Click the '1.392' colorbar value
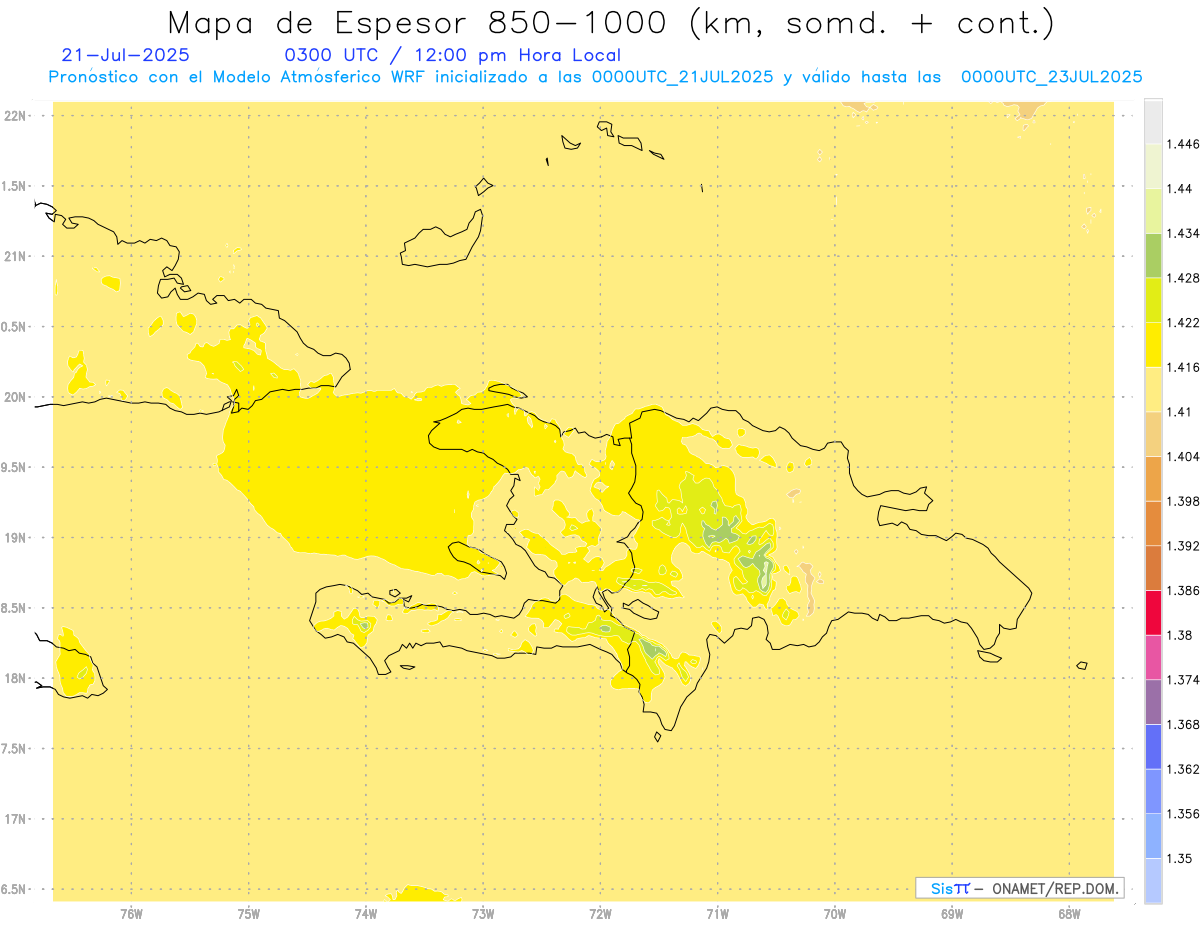Screen dimensions: 1200x927 coord(1183,546)
